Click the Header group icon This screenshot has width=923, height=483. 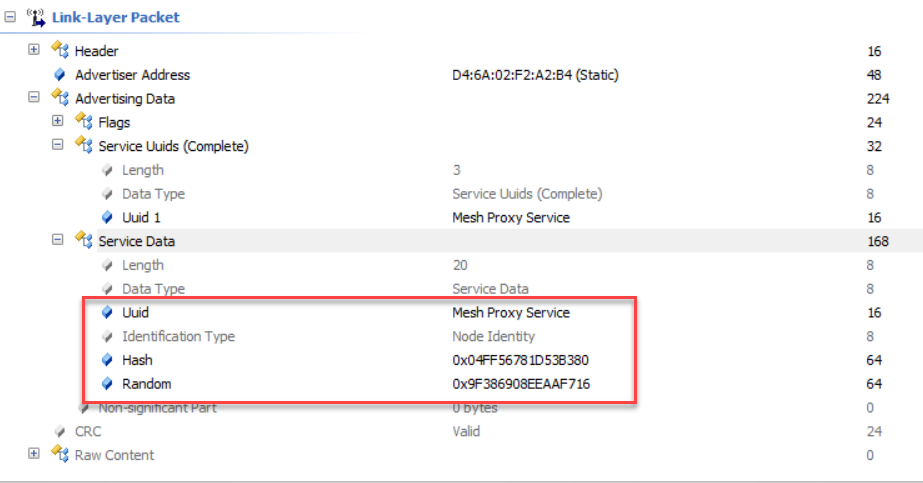coord(60,51)
